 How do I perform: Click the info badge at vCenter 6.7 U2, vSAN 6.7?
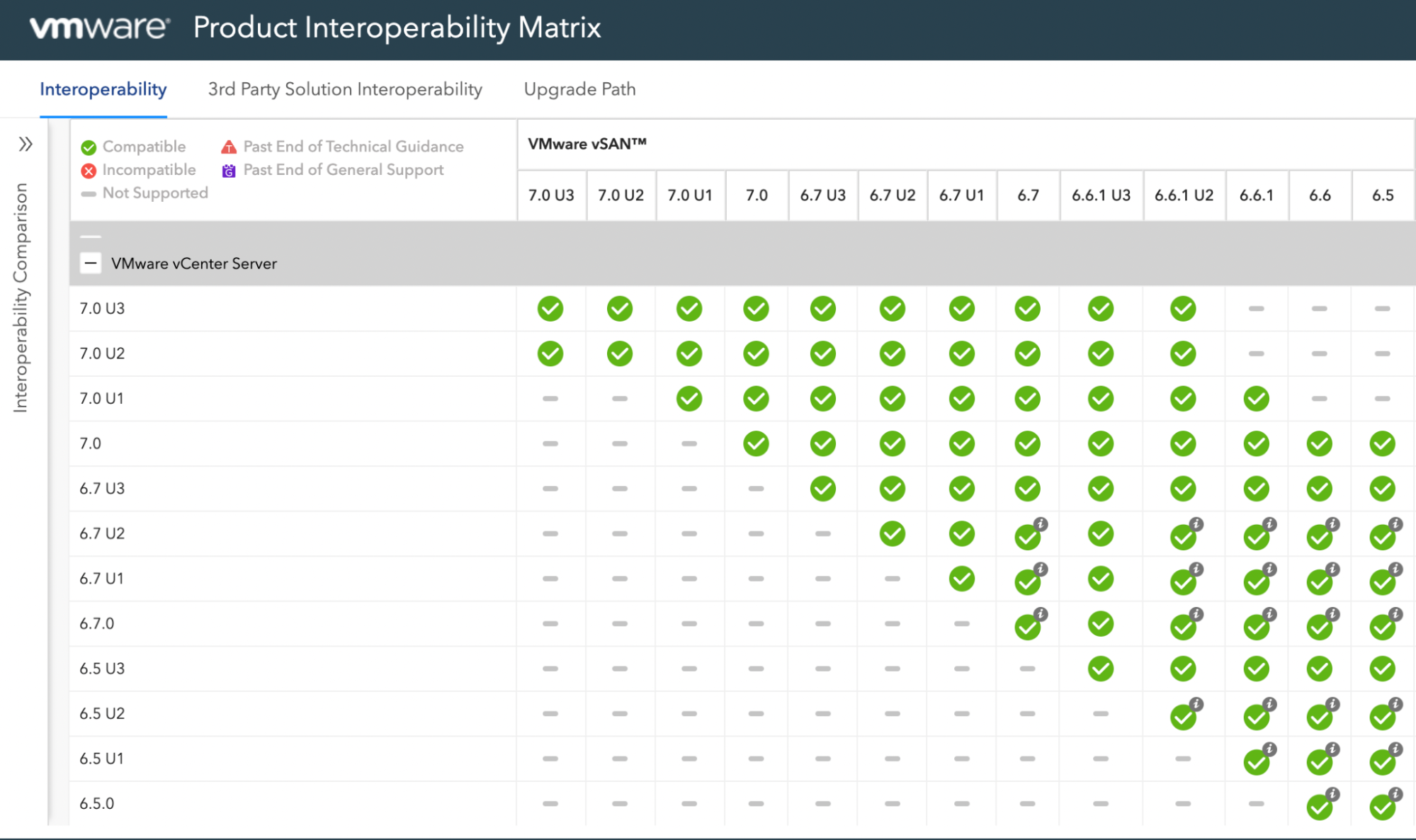coord(1041,524)
